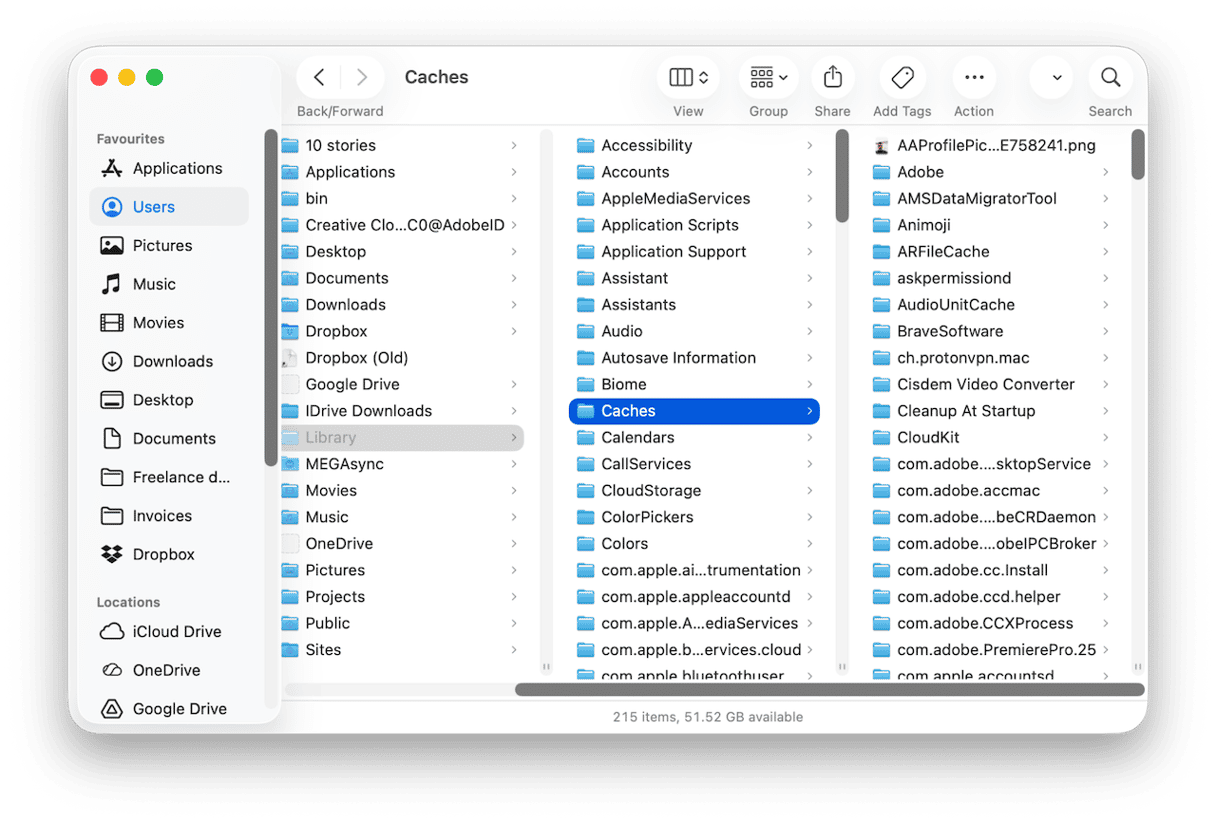Open the View mode dropdown
Viewport: 1216px width, 823px height.
pyautogui.click(x=688, y=78)
